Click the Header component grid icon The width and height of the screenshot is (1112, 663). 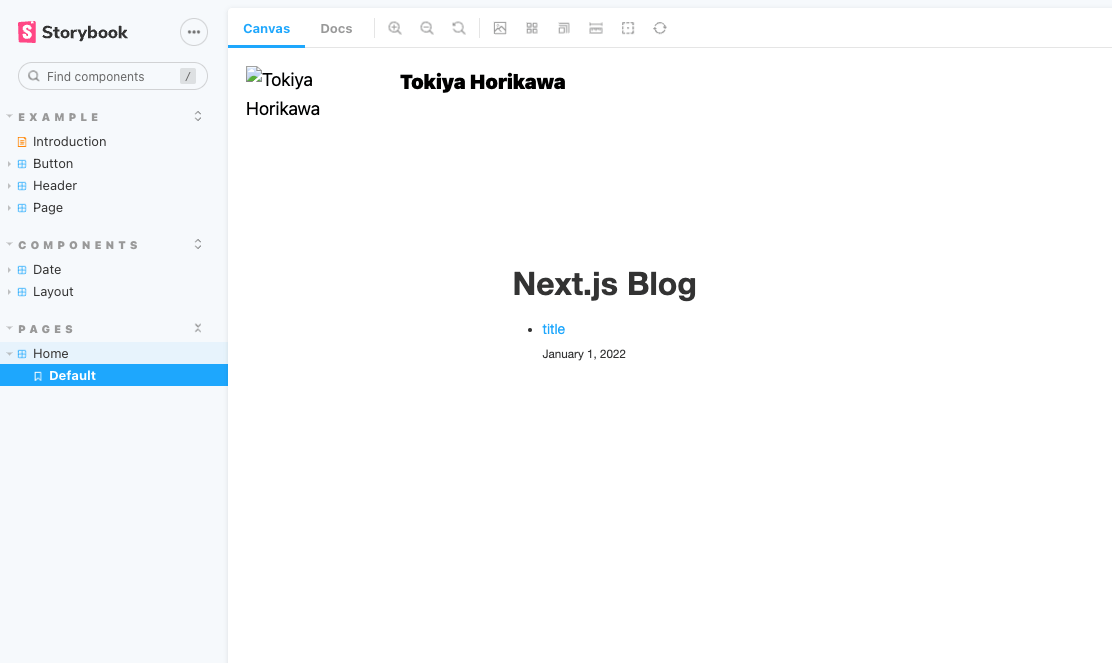coord(22,186)
